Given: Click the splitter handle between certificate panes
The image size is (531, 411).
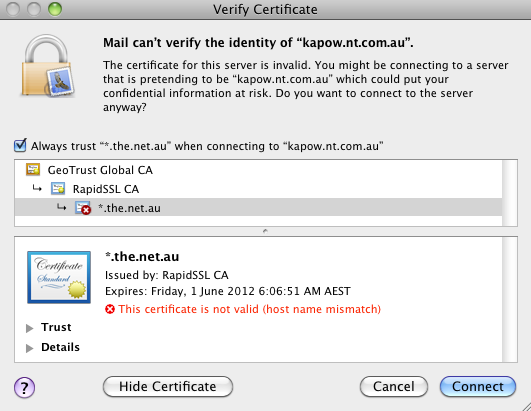Looking at the screenshot, I should tap(266, 231).
